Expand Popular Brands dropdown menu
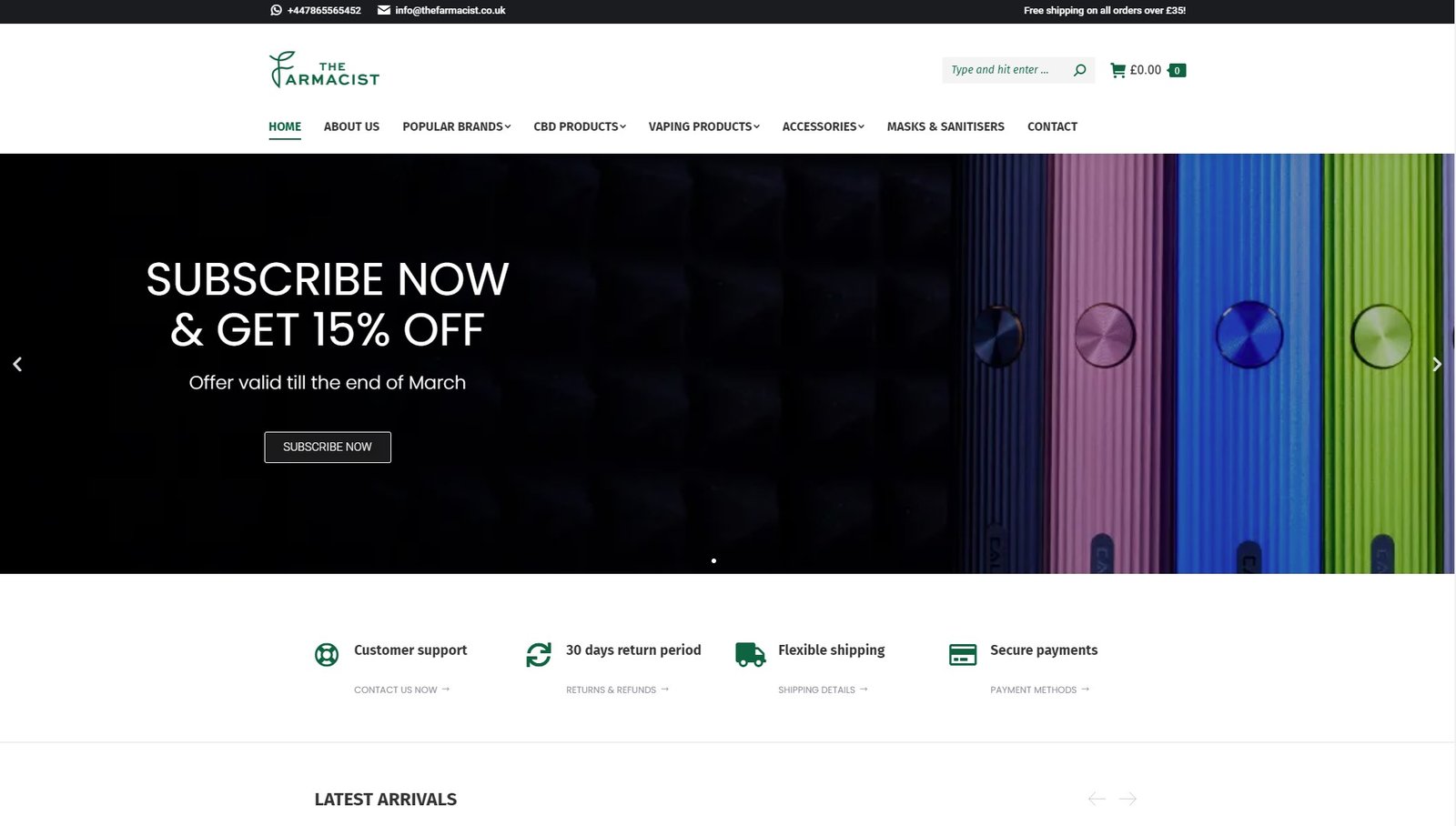The width and height of the screenshot is (1456, 826). pyautogui.click(x=456, y=126)
